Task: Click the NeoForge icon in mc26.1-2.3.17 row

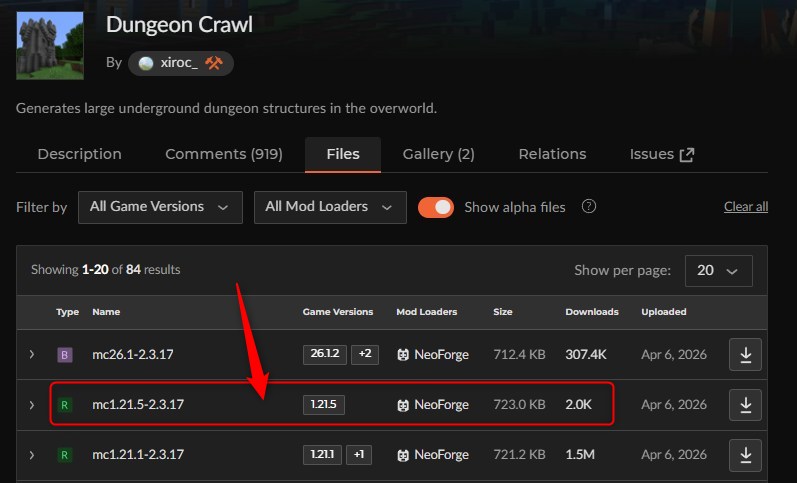Action: point(403,355)
